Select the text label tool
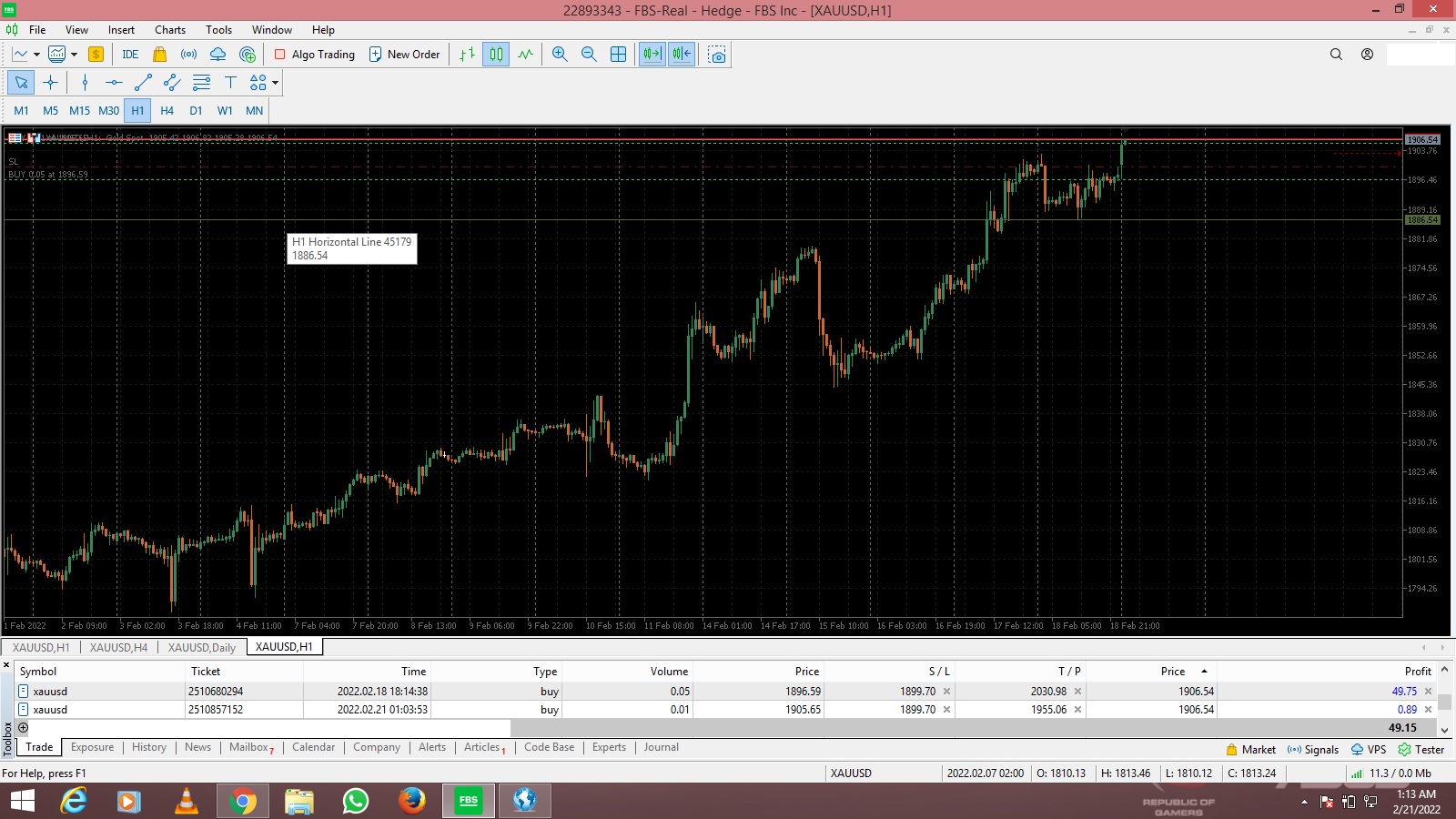The image size is (1456, 819). 230,83
